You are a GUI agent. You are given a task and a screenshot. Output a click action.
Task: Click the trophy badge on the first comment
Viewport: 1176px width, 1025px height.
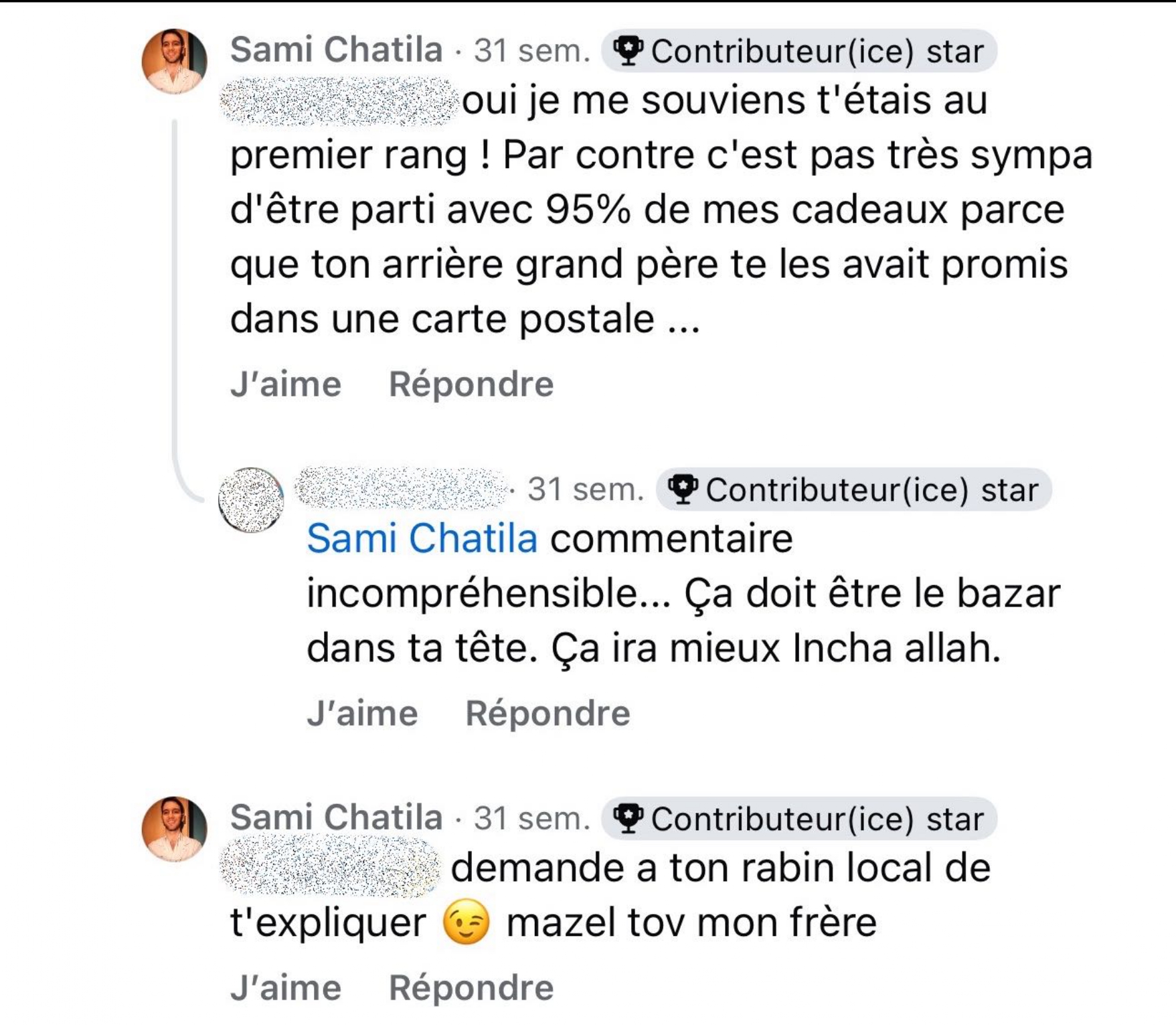click(x=799, y=52)
